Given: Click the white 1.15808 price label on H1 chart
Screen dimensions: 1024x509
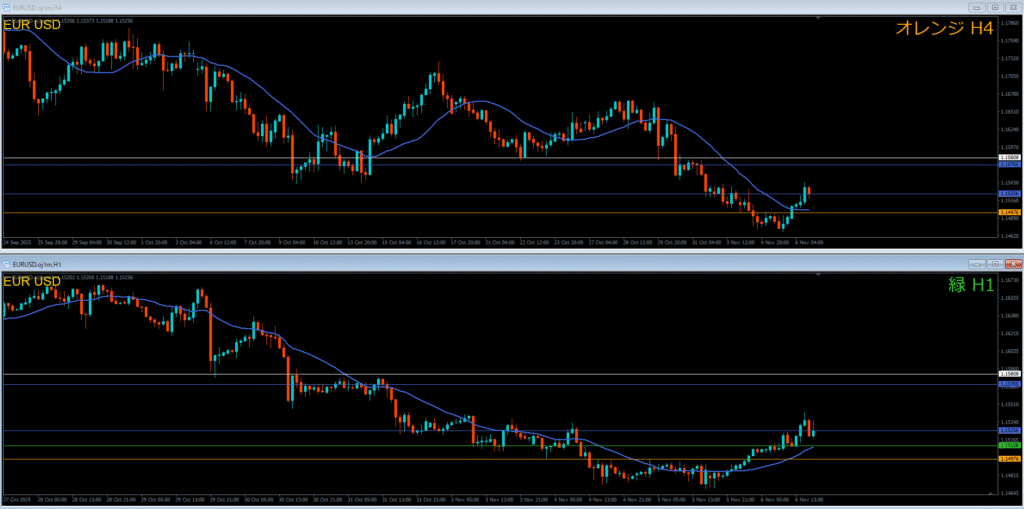Looking at the screenshot, I should [x=1010, y=374].
